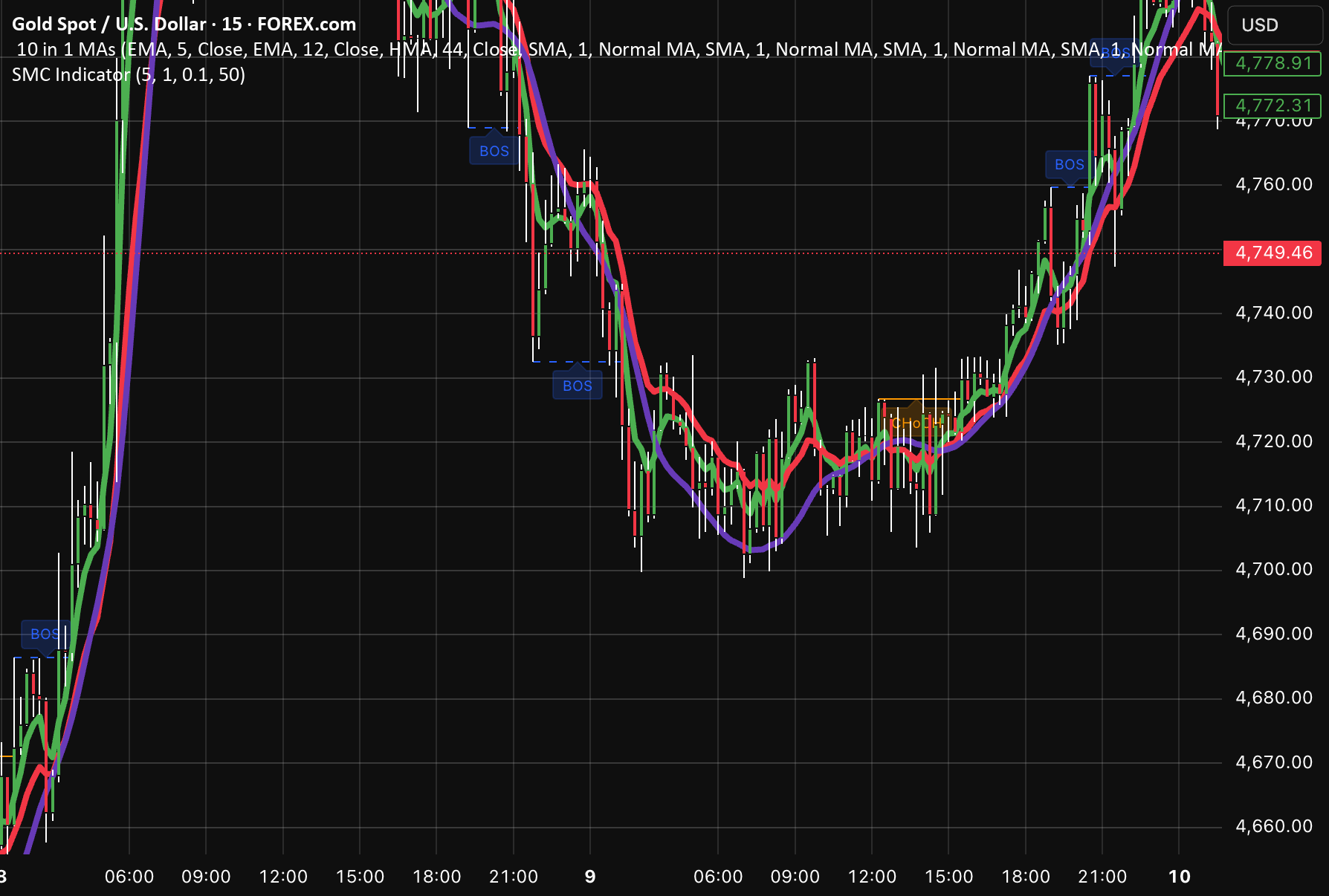Screen dimensions: 1329x896
Task: Select the orange CHoCH structure label
Action: [x=916, y=423]
